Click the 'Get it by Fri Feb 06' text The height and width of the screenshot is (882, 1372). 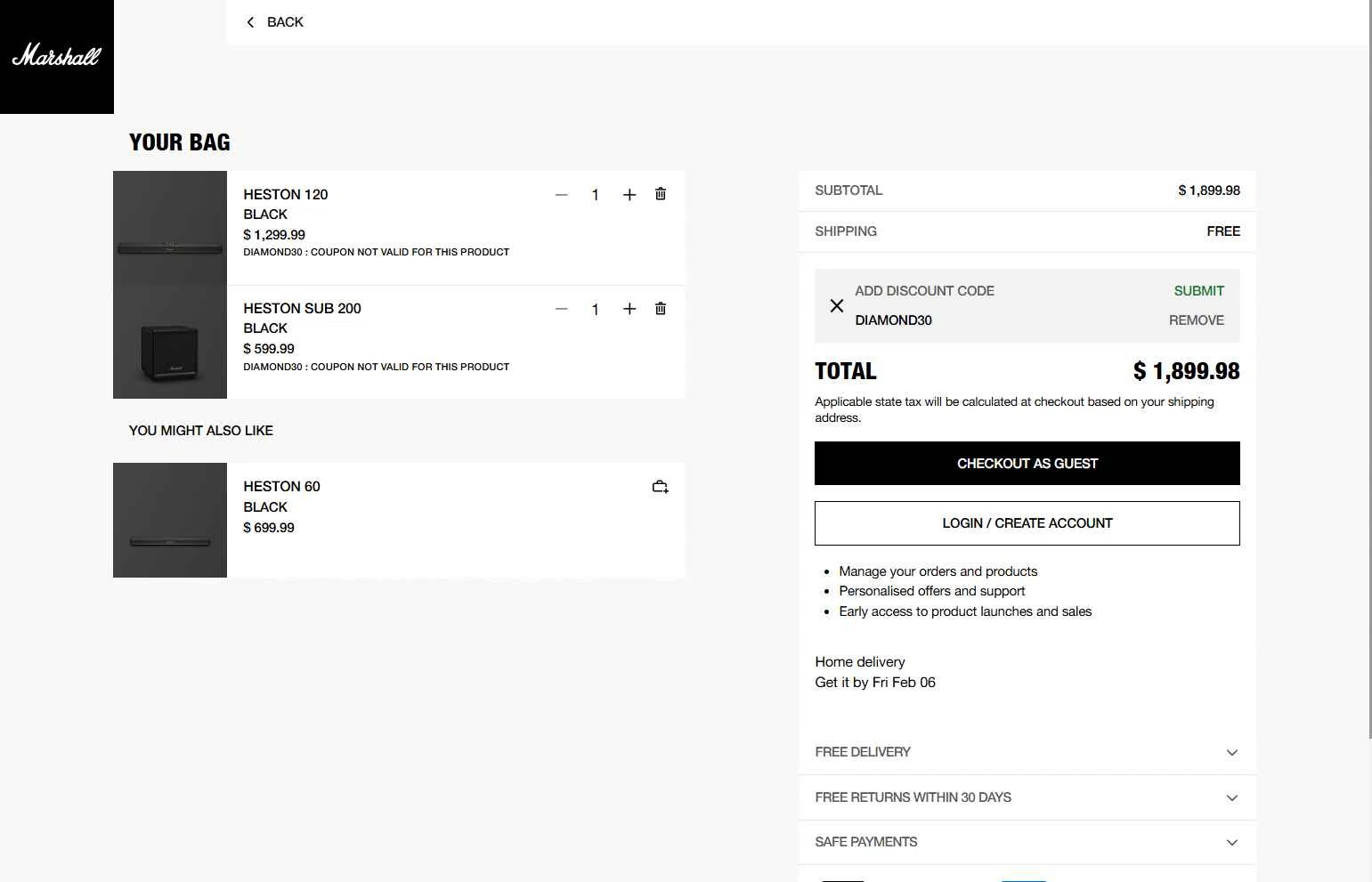[875, 683]
